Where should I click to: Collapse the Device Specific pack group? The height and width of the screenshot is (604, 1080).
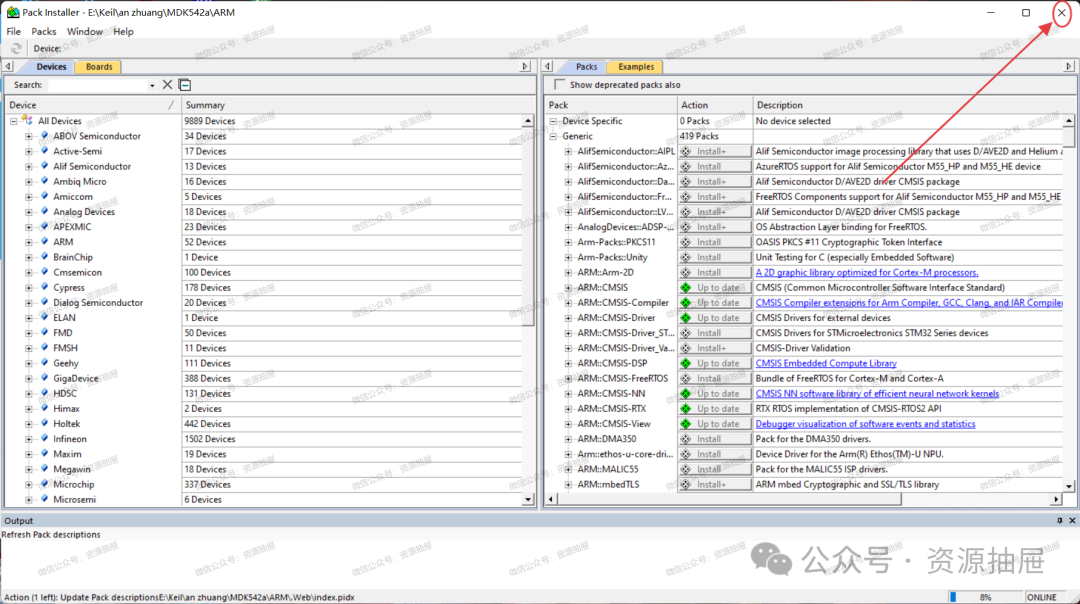click(x=553, y=121)
